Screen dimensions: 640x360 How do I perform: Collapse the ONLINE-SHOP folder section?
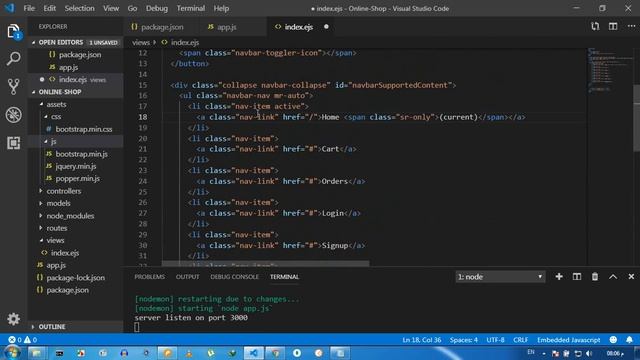tap(60, 92)
